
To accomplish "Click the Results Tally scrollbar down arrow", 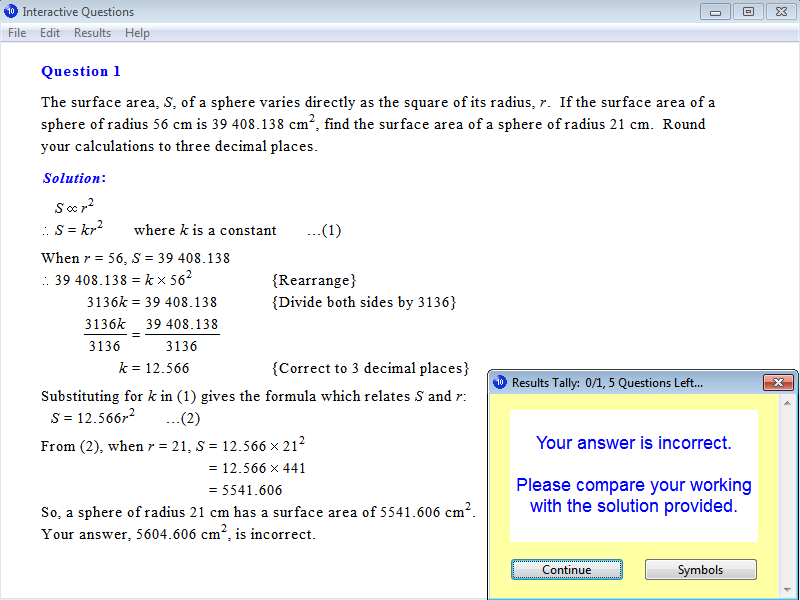I will tap(787, 592).
